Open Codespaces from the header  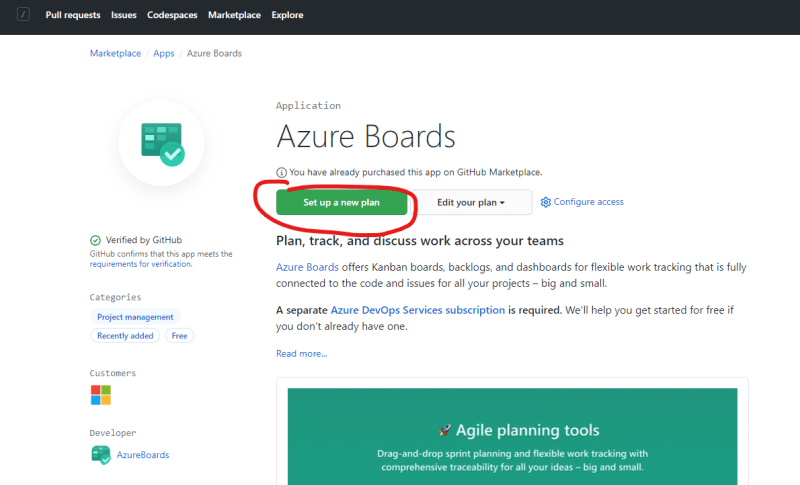coord(172,15)
